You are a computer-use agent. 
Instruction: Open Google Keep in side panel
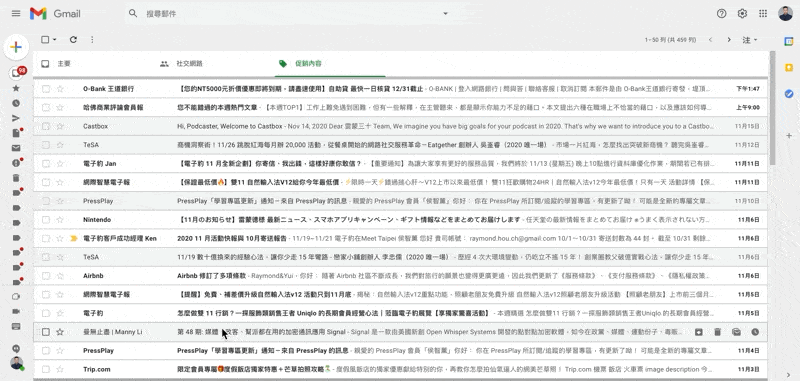click(x=789, y=67)
